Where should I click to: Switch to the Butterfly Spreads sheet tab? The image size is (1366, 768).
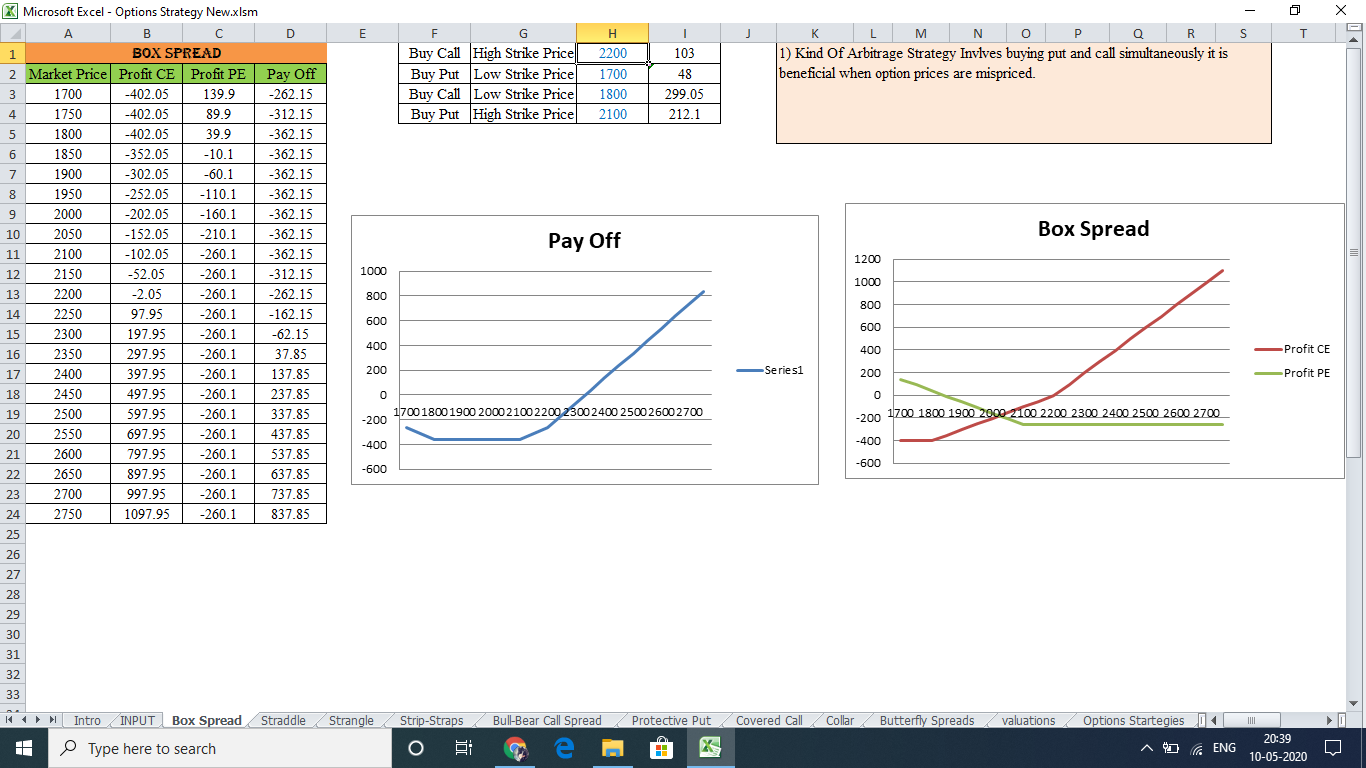[927, 720]
